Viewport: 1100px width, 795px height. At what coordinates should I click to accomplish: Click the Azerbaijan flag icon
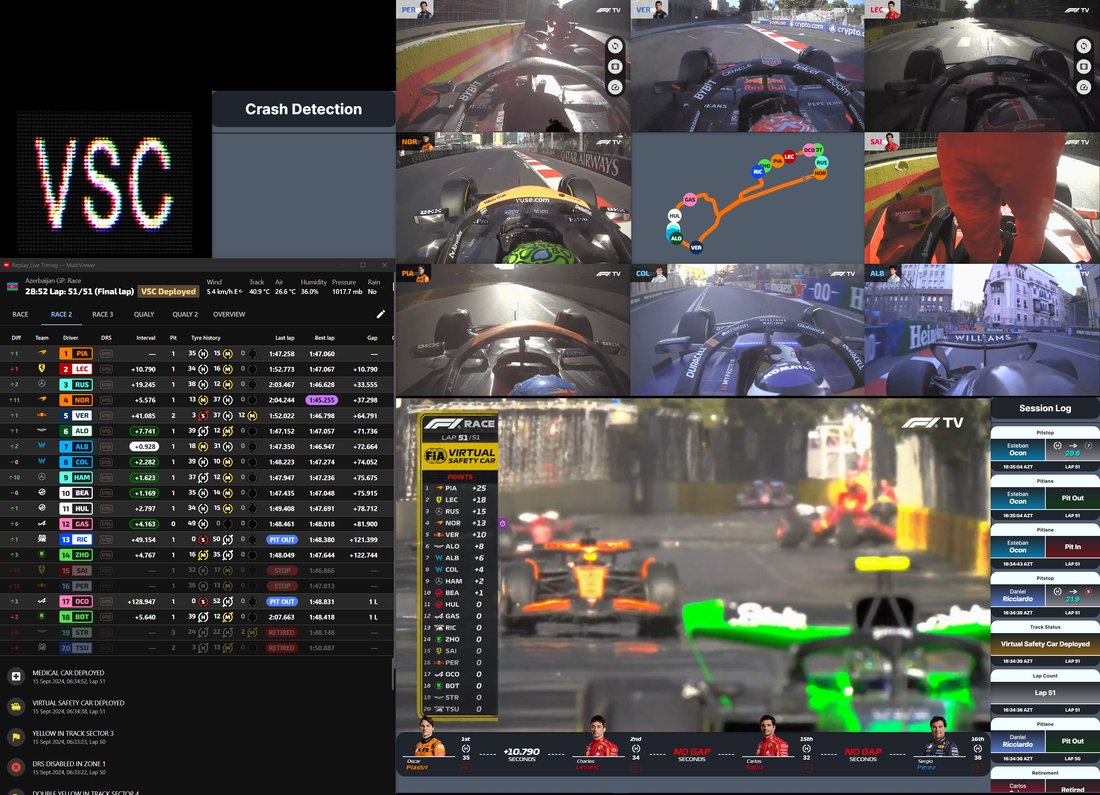13,286
